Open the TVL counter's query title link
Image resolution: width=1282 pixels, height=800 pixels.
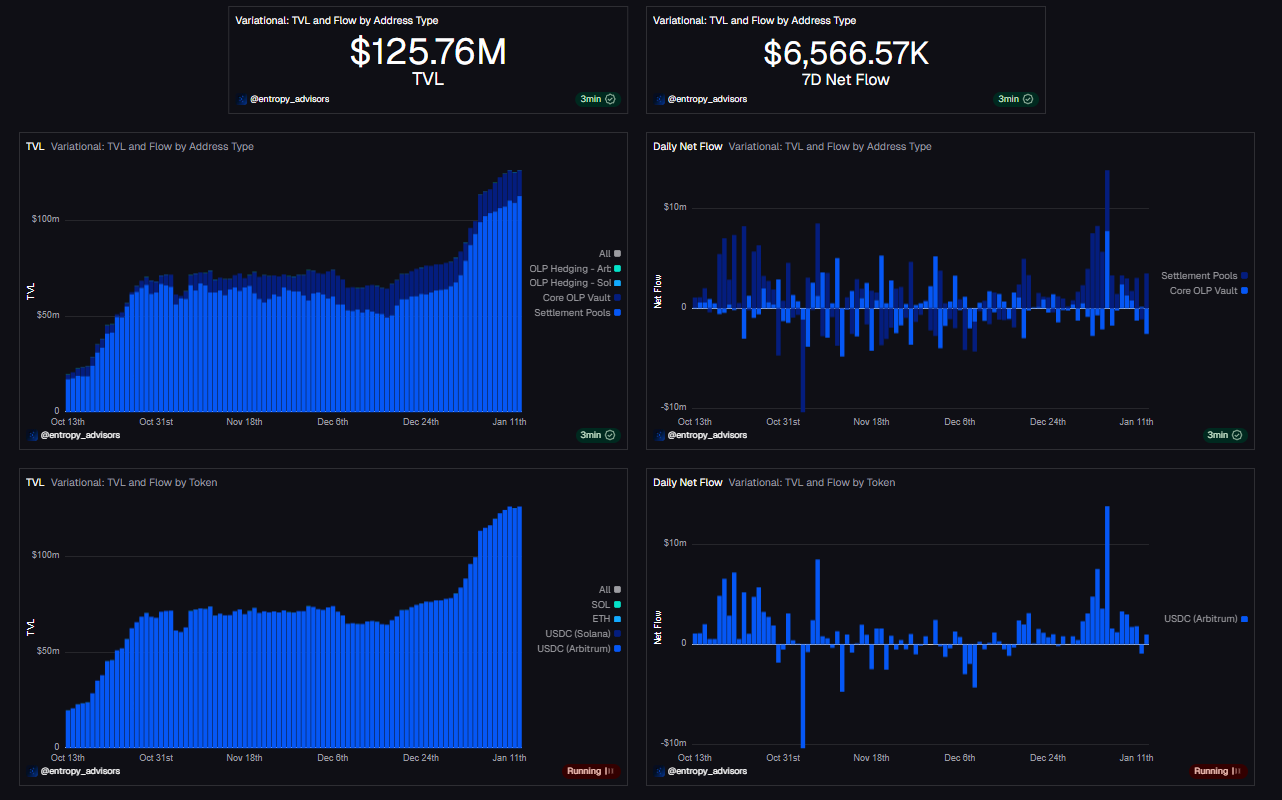[x=336, y=21]
